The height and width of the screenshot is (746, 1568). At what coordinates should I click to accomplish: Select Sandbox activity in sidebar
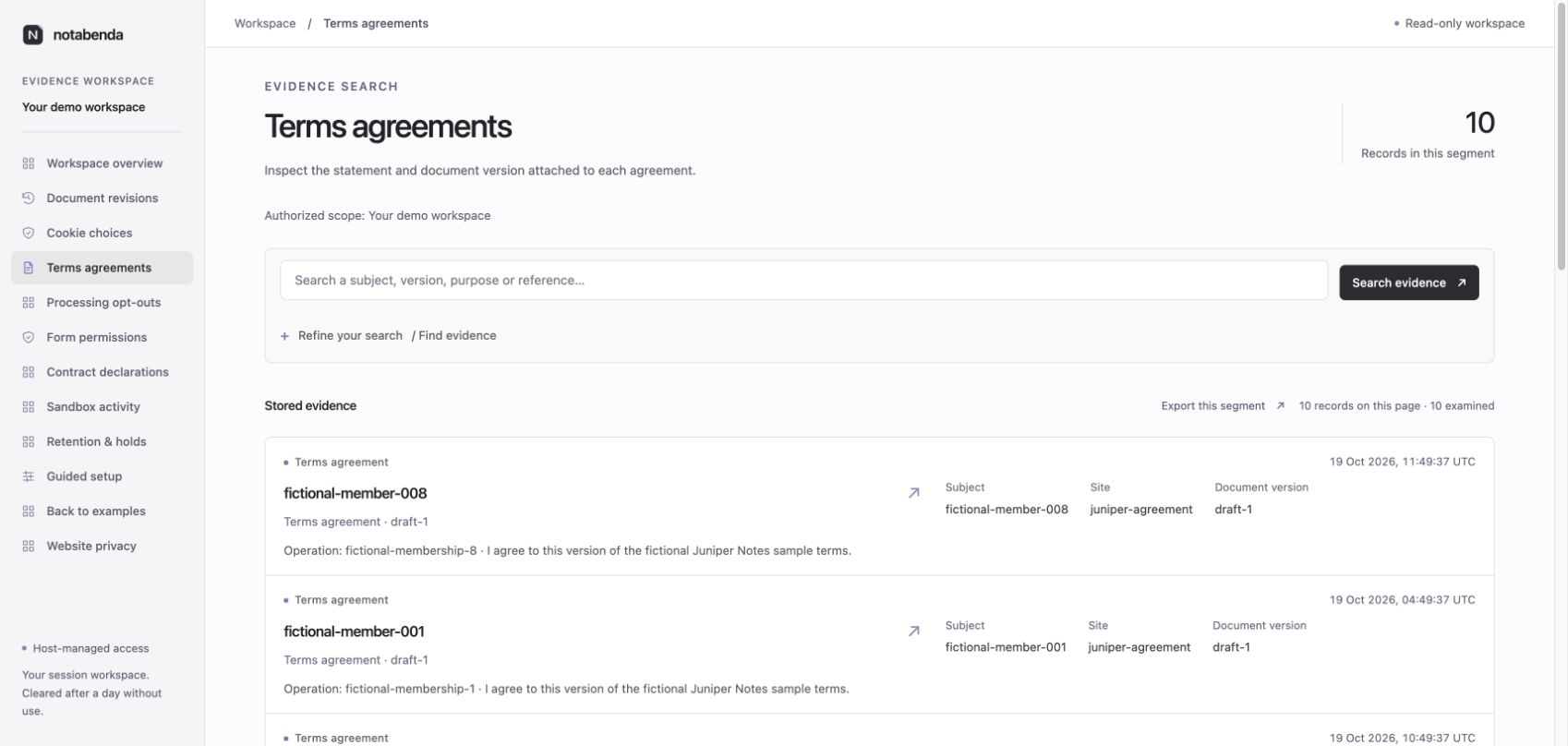pos(102,407)
